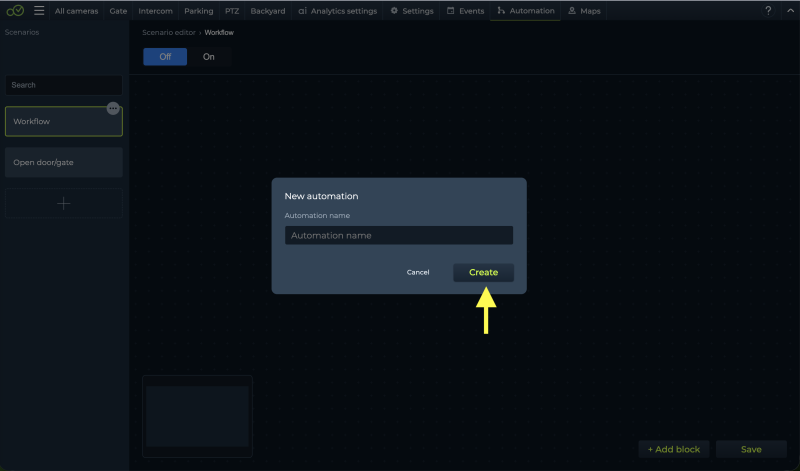
Task: Open the hamburger menu icon
Action: 39,11
